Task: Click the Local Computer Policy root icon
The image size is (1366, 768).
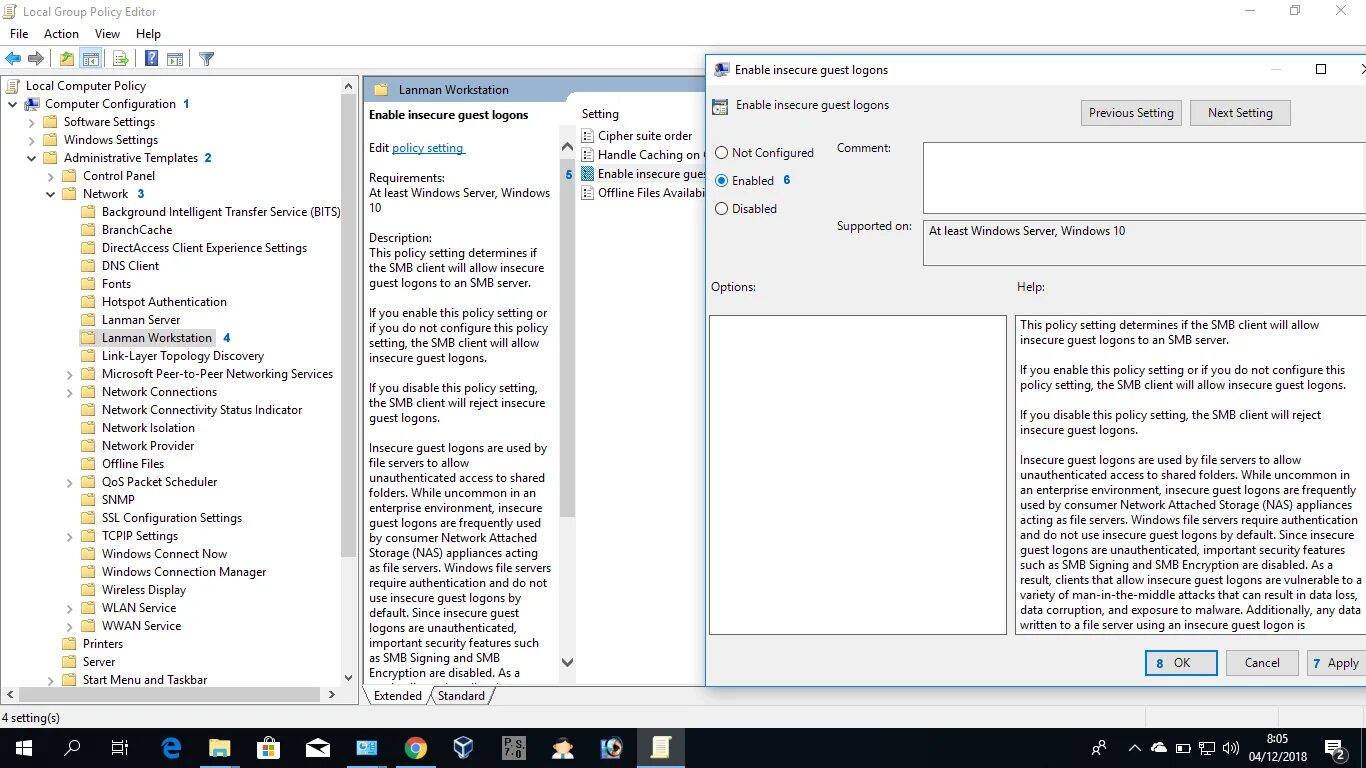Action: tap(14, 86)
